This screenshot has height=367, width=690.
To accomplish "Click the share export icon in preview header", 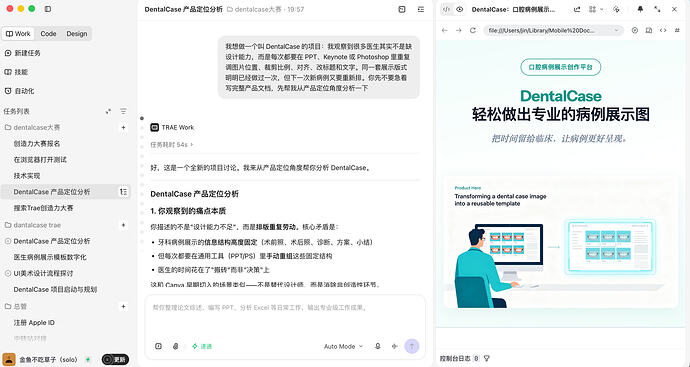I will 577,9.
